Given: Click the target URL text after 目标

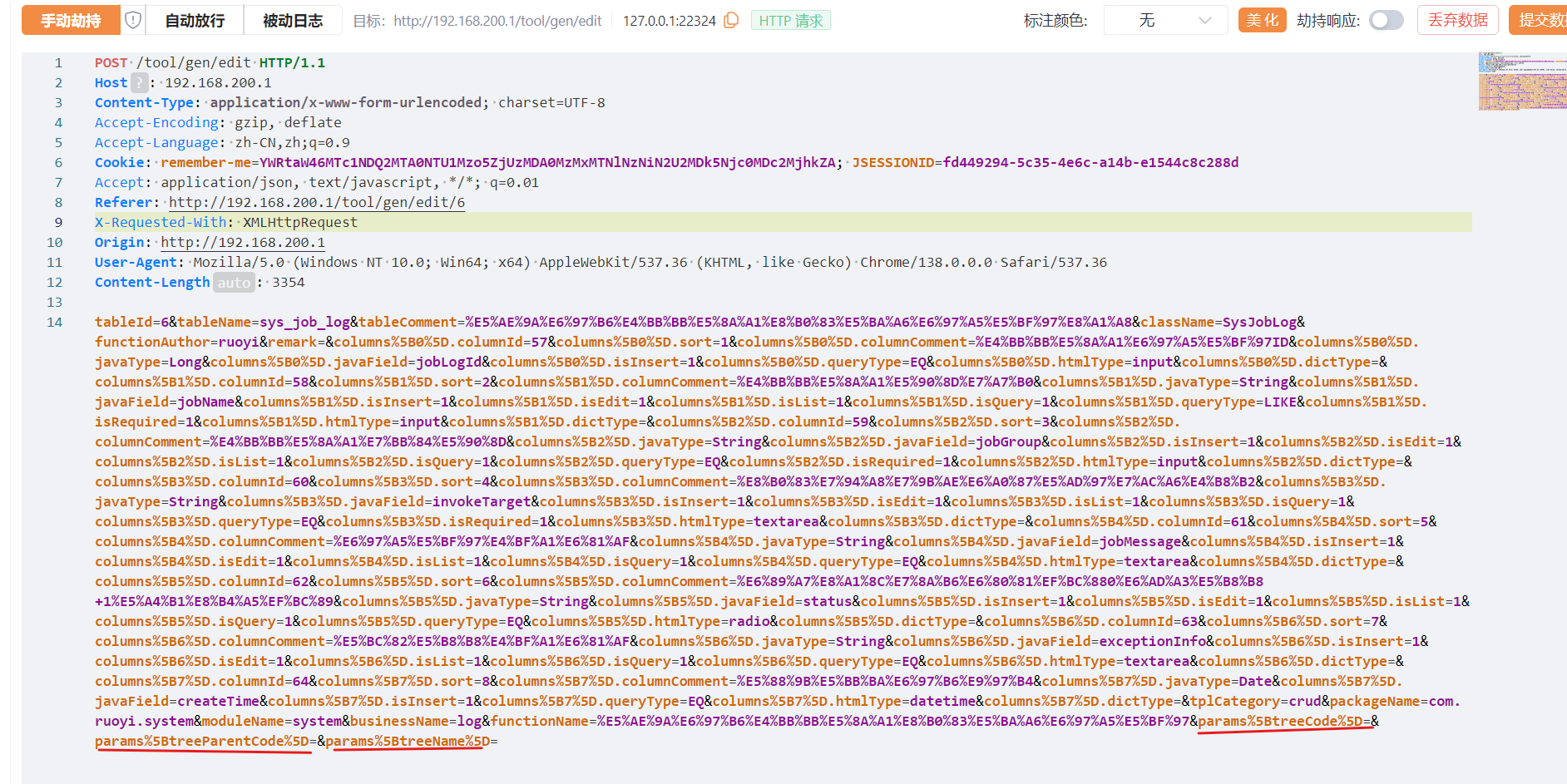Looking at the screenshot, I should click(497, 21).
